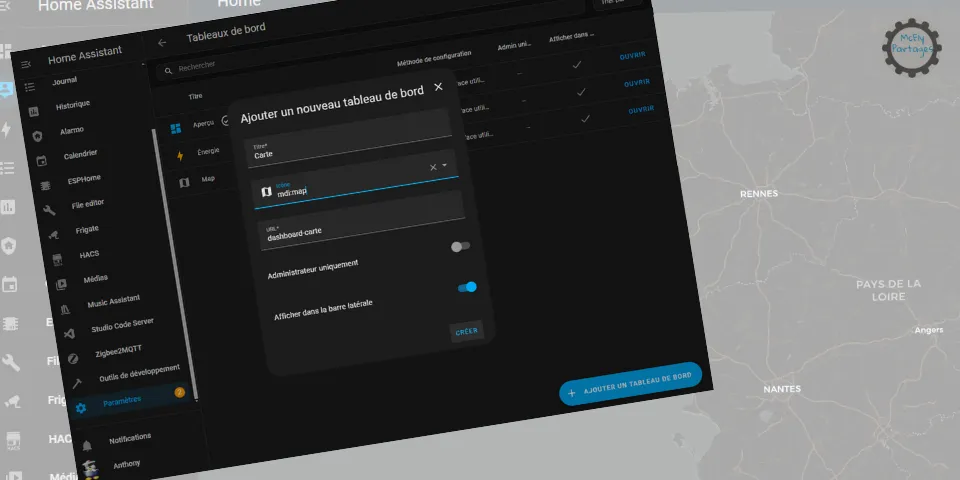Sort by Méthode de configuration column header

click(434, 58)
